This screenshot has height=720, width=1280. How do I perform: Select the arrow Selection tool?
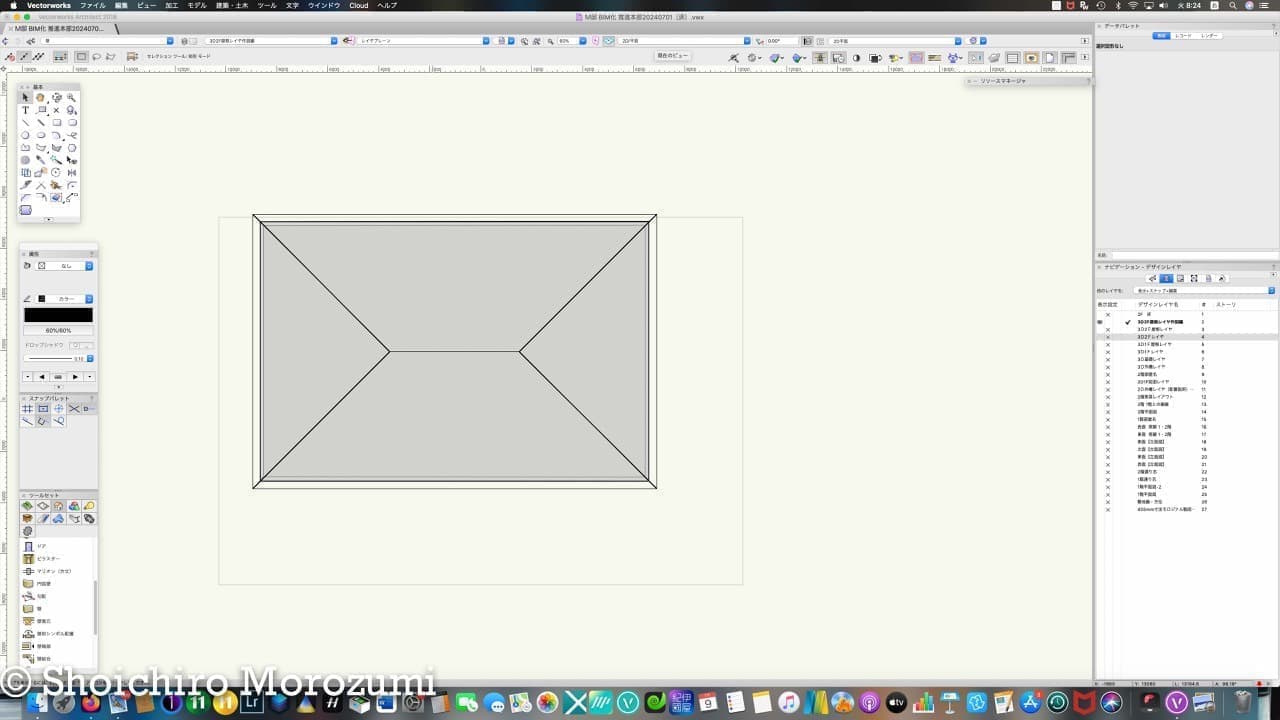(25, 98)
